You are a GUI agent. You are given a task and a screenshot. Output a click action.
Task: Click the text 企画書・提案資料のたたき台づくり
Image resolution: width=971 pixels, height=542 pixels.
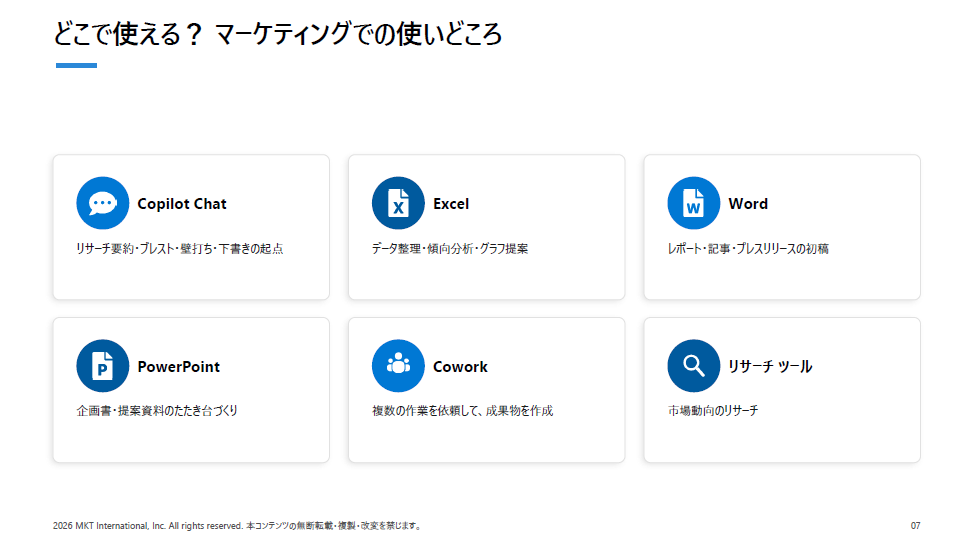[x=157, y=411]
